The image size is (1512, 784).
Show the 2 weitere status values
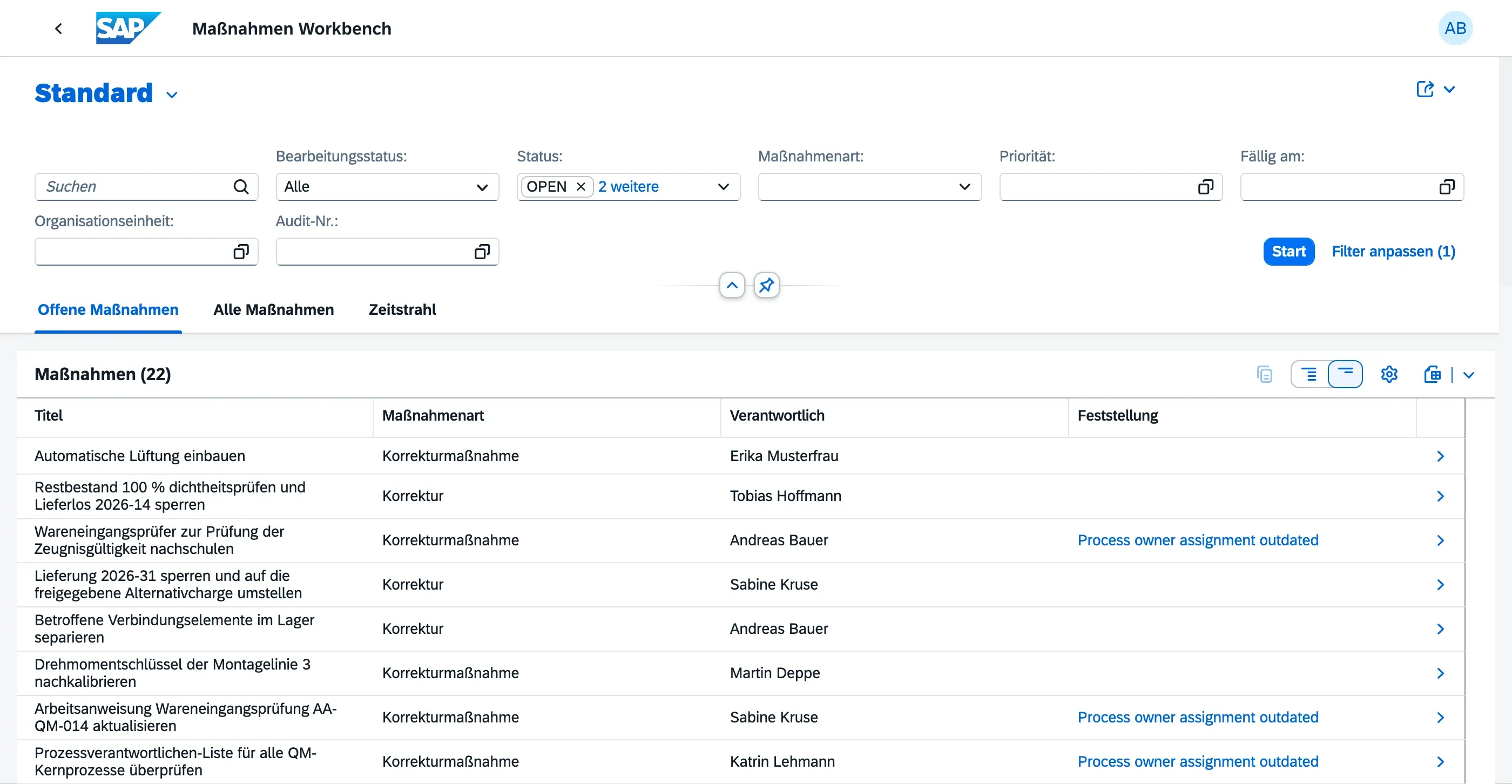(628, 187)
